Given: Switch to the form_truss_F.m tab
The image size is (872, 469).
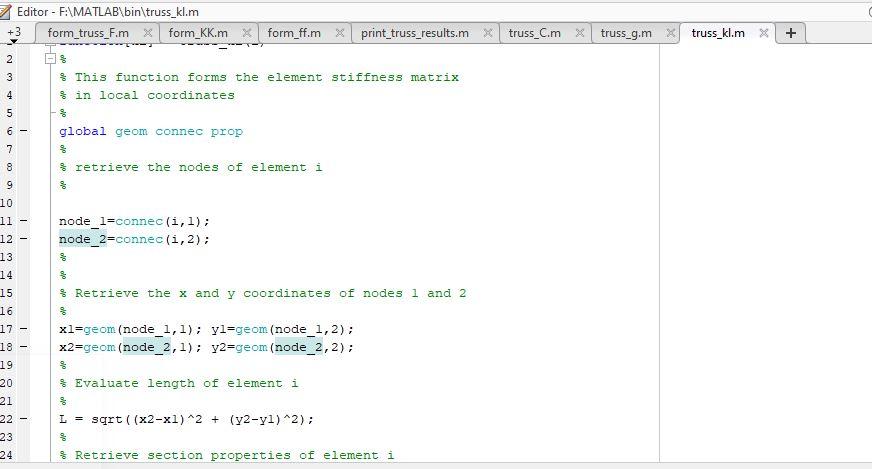Looking at the screenshot, I should pyautogui.click(x=88, y=33).
